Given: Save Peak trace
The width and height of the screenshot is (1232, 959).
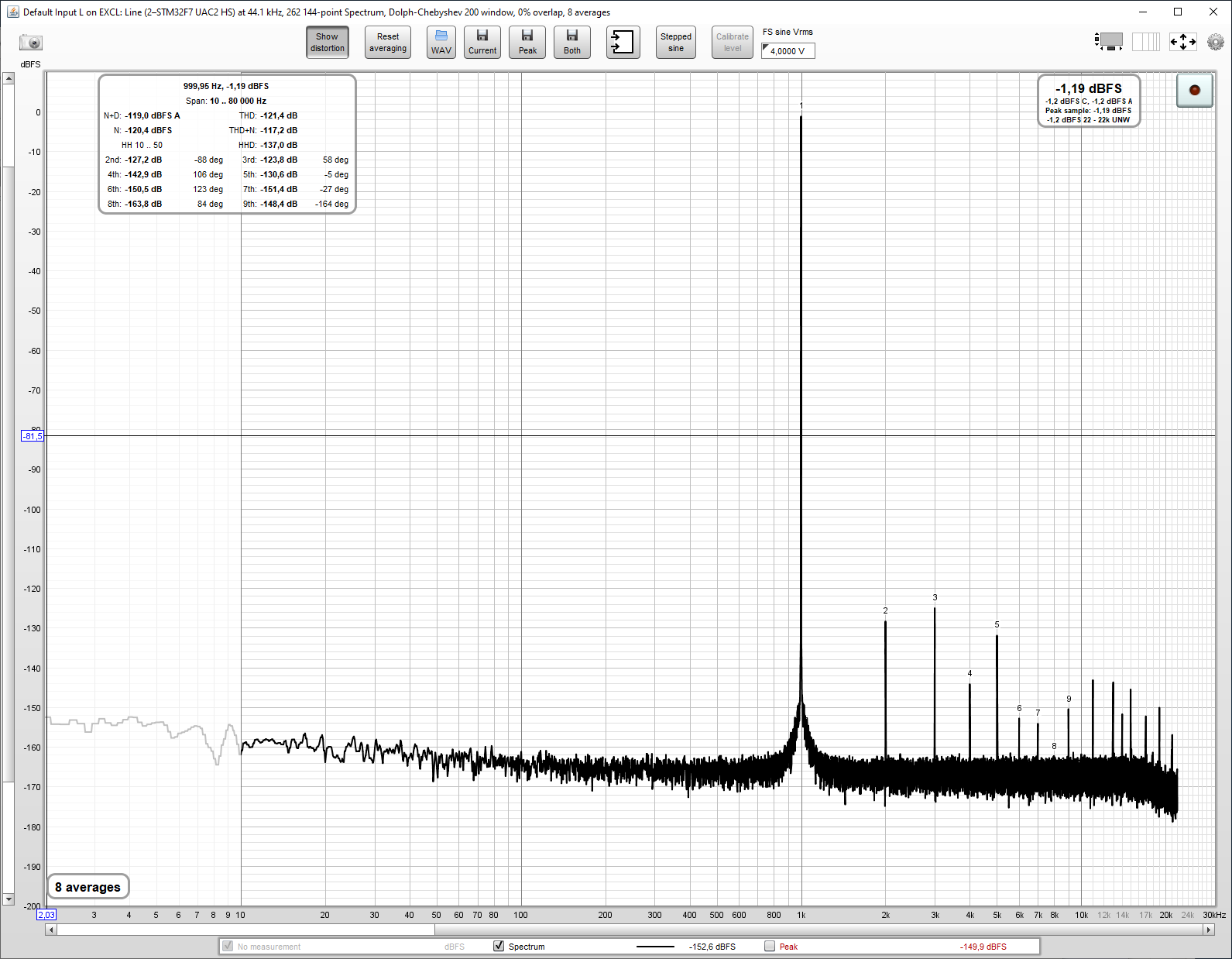Looking at the screenshot, I should 527,43.
